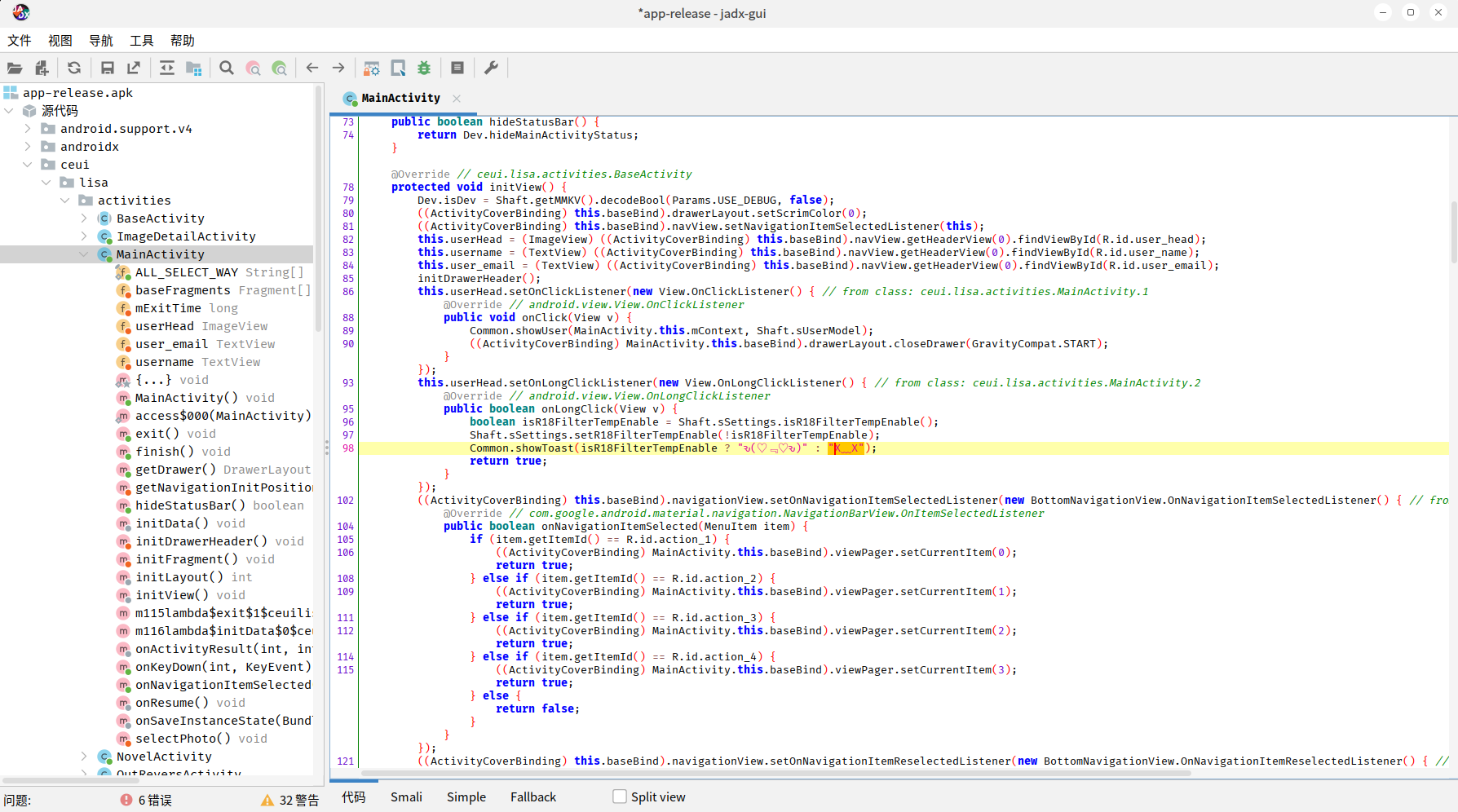Expand the android.support.v4 package
The image size is (1458, 812).
pos(28,129)
